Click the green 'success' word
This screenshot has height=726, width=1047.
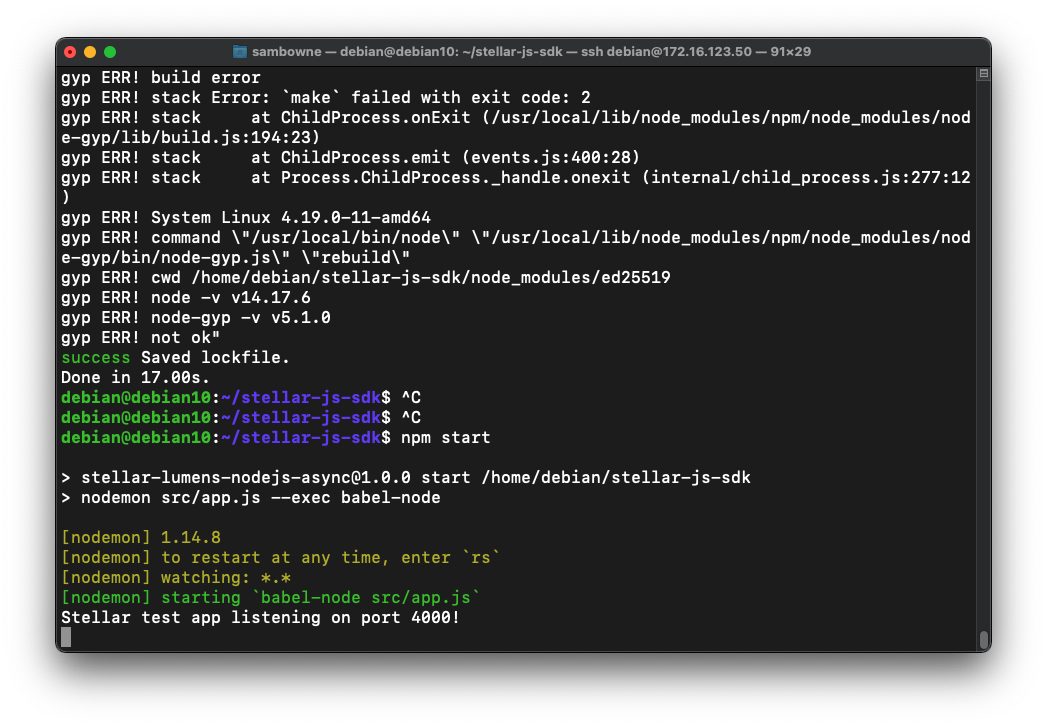[95, 358]
